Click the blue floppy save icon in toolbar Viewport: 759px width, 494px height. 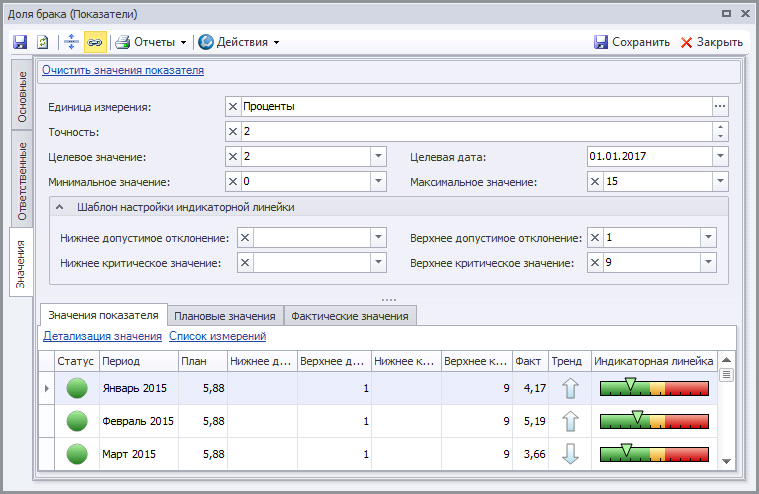[x=20, y=42]
